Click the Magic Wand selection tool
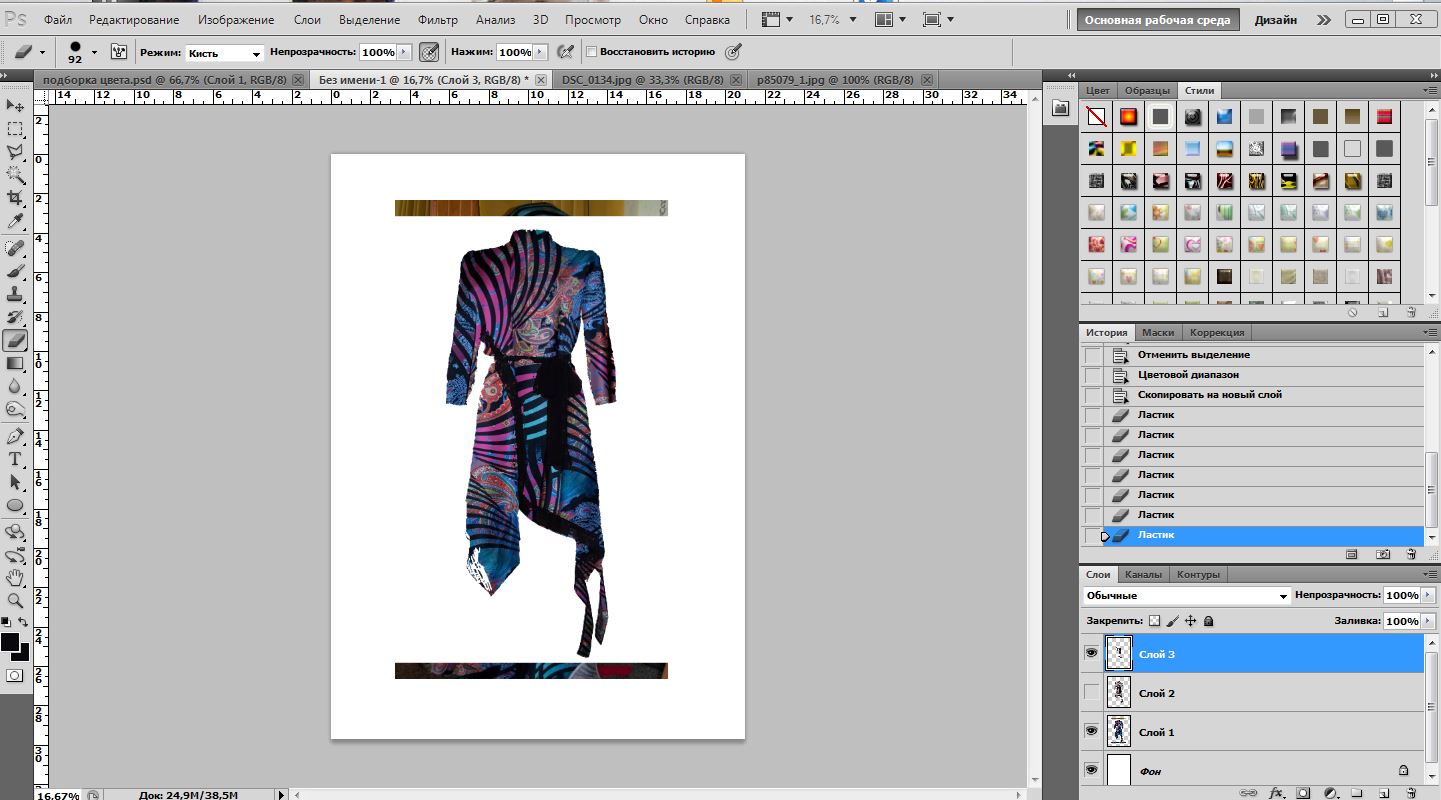This screenshot has width=1441, height=800. (15, 175)
